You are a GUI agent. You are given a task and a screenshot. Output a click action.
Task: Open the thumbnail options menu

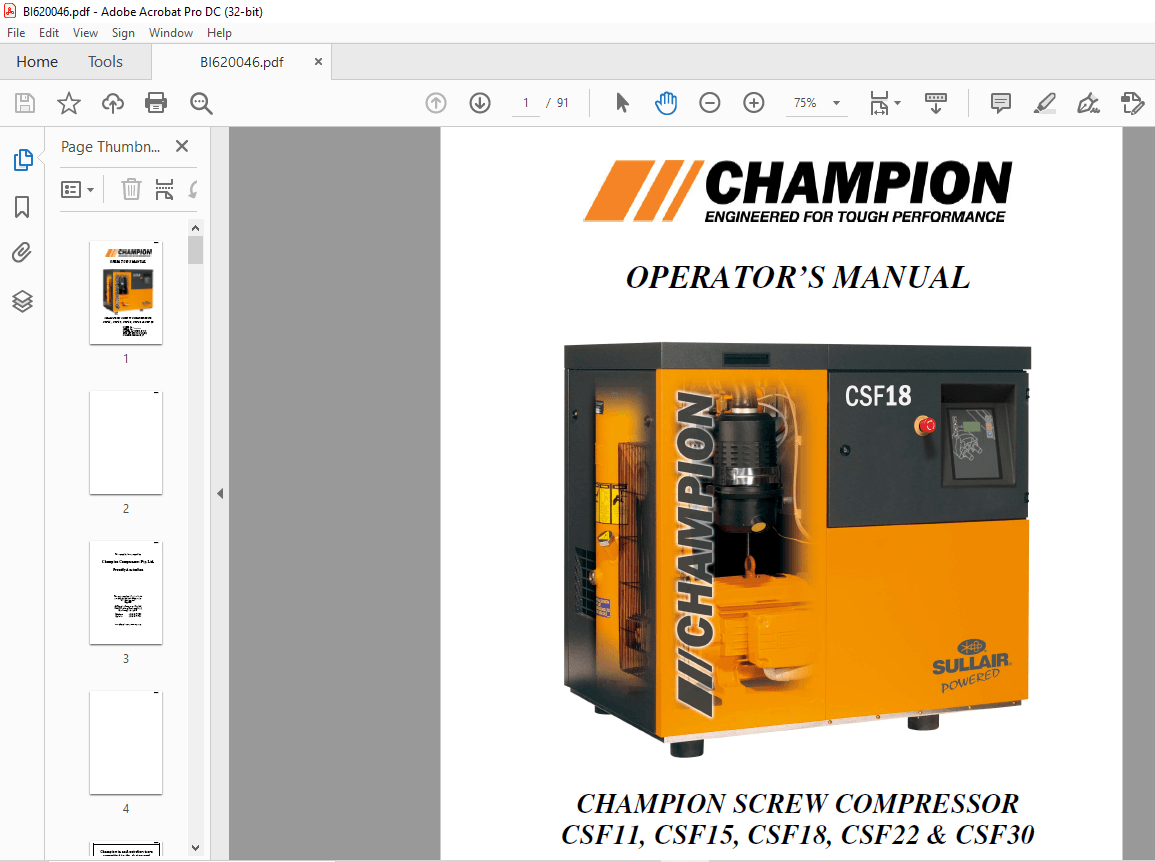click(x=78, y=189)
